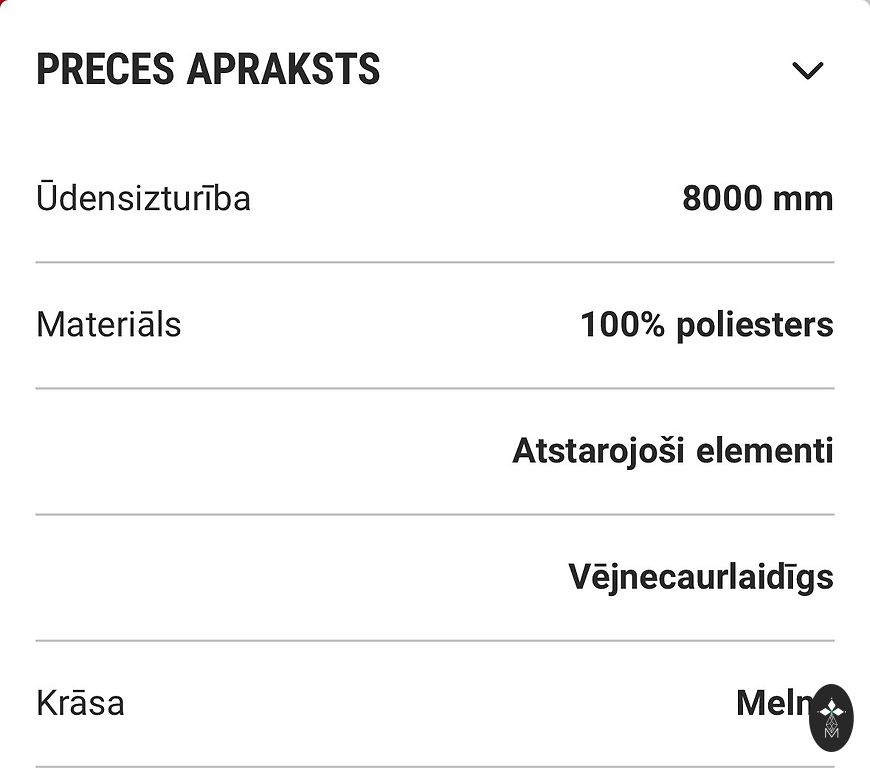
Task: Click the divider under Atstarojoši elementi
Action: pos(435,514)
